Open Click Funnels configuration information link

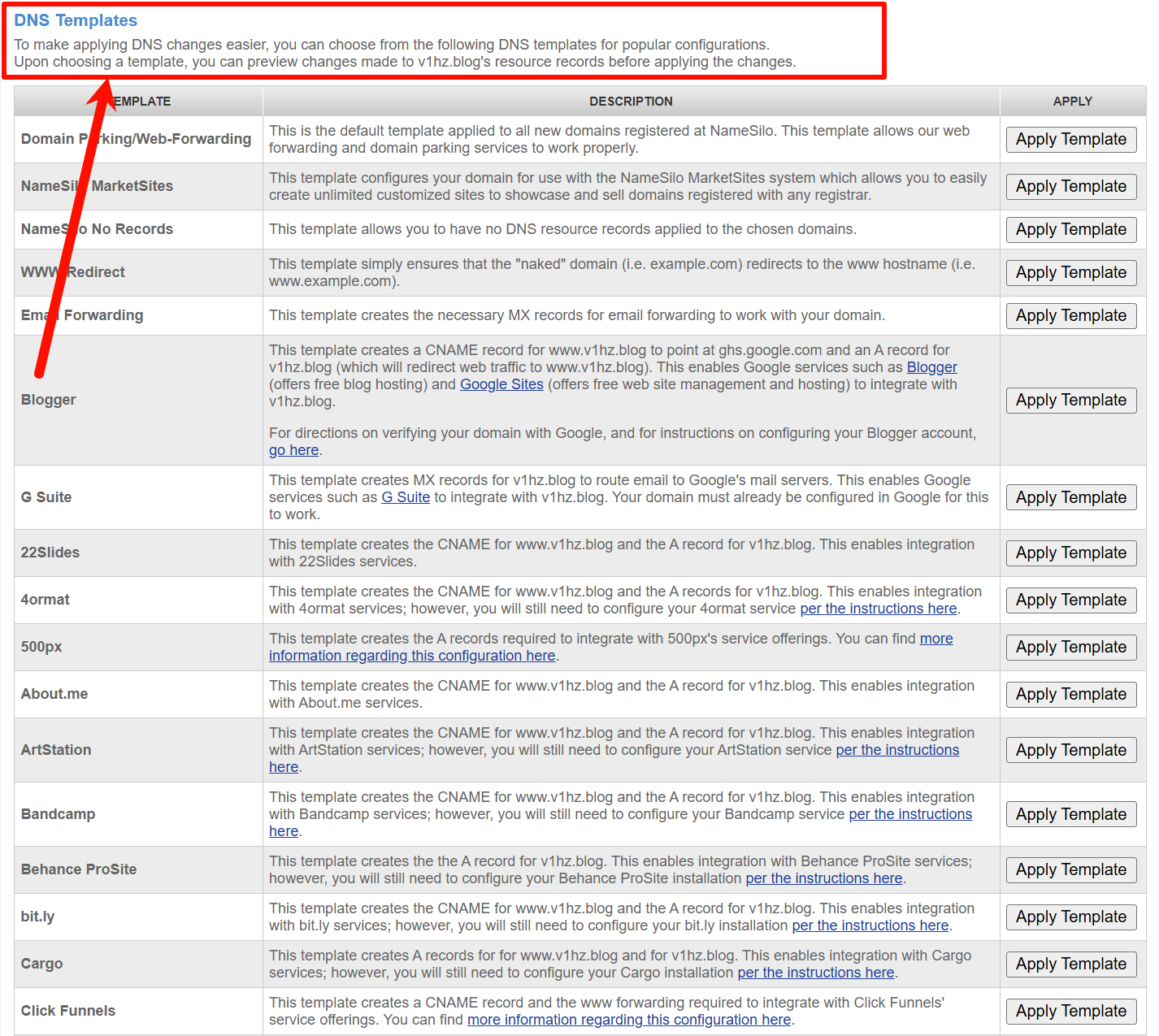pyautogui.click(x=628, y=1020)
